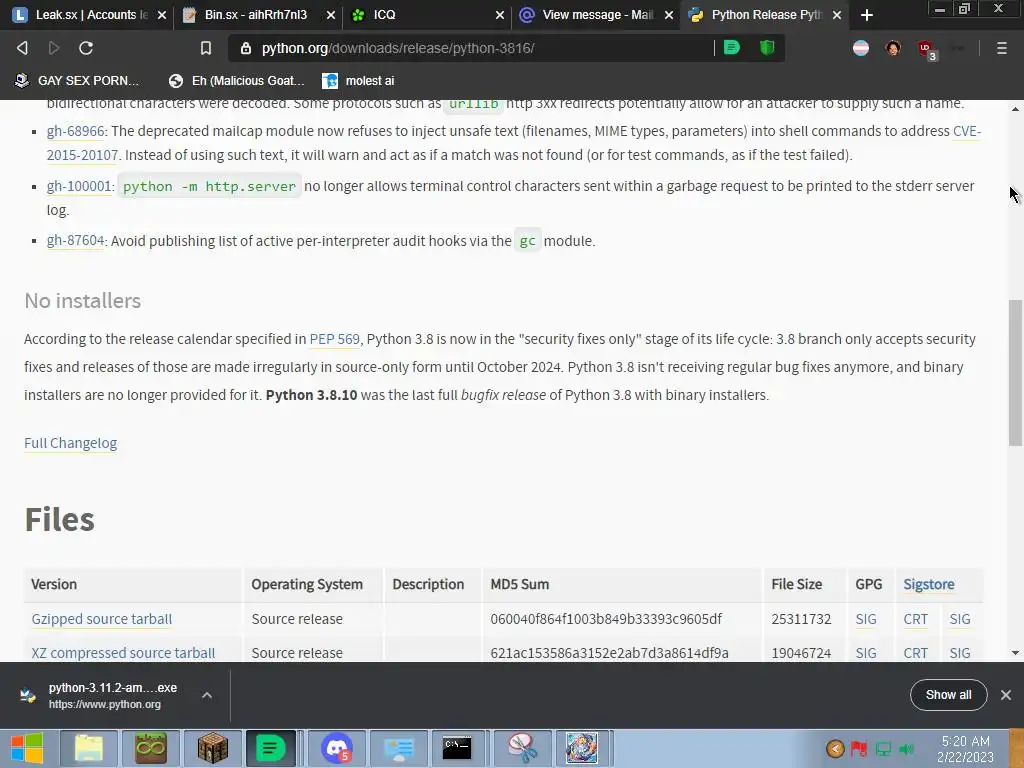Viewport: 1024px width, 768px height.
Task: Close the ICQ tab
Action: pyautogui.click(x=500, y=15)
